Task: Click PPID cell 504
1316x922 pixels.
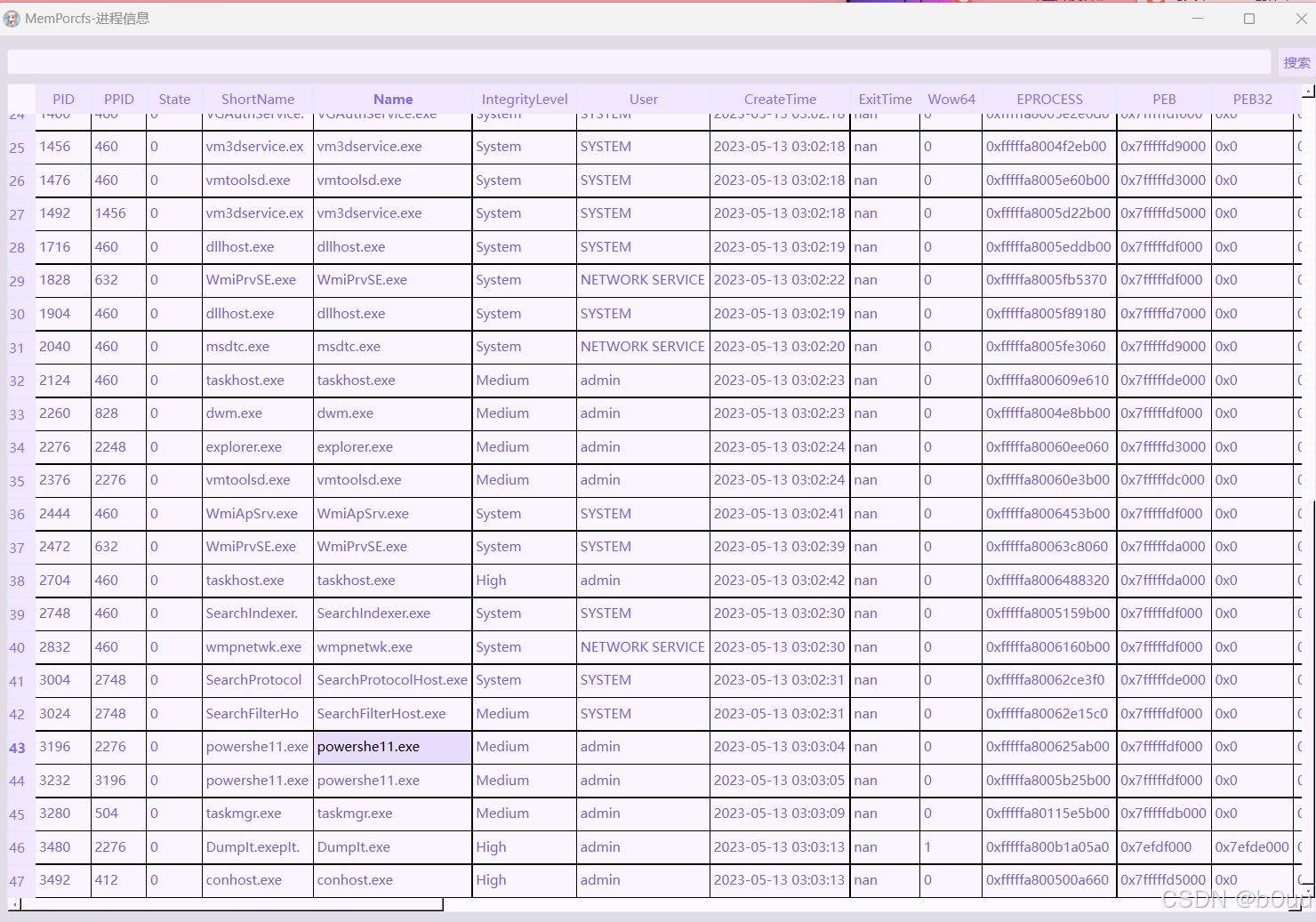Action: click(118, 814)
